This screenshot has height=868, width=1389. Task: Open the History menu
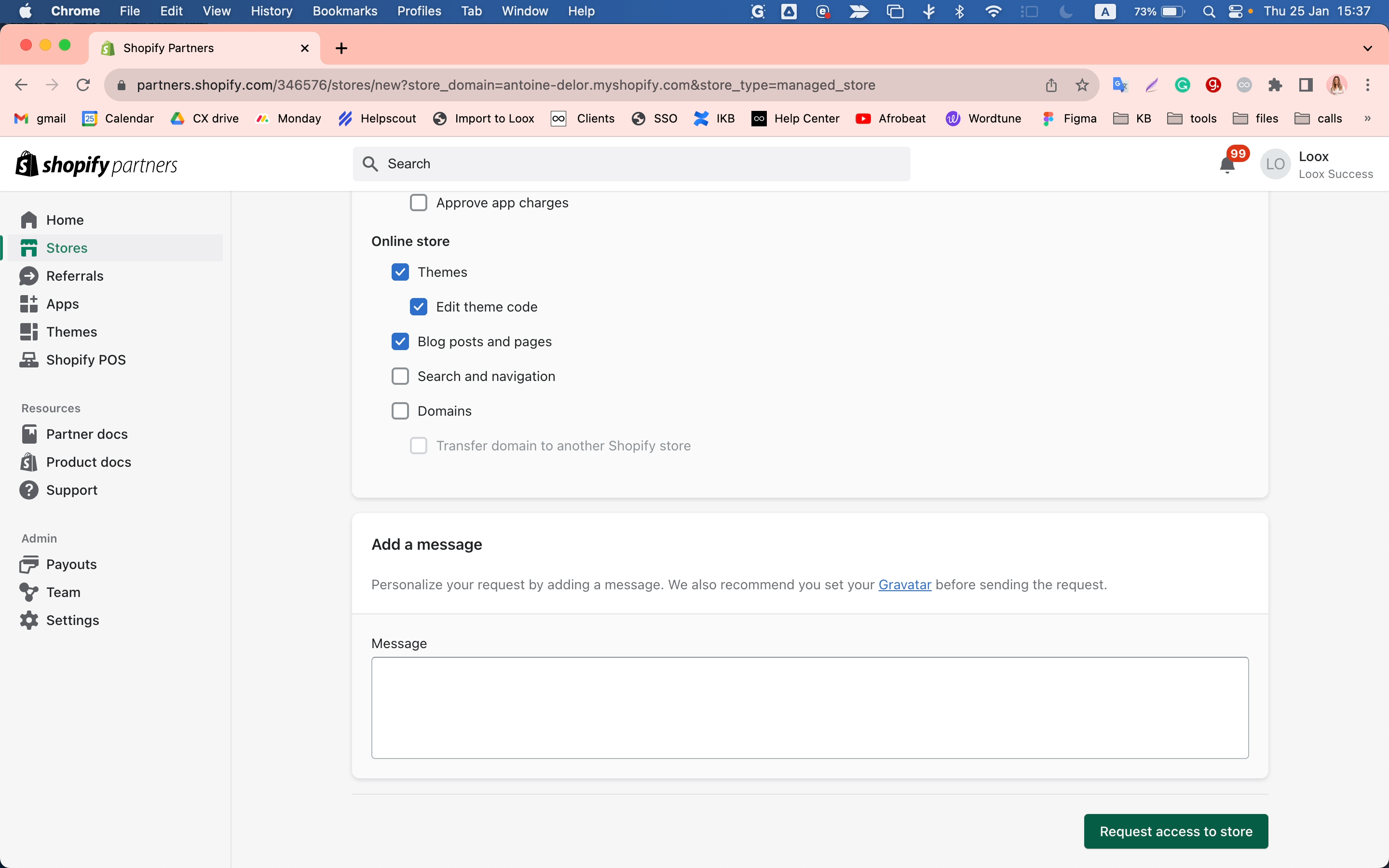pos(272,11)
